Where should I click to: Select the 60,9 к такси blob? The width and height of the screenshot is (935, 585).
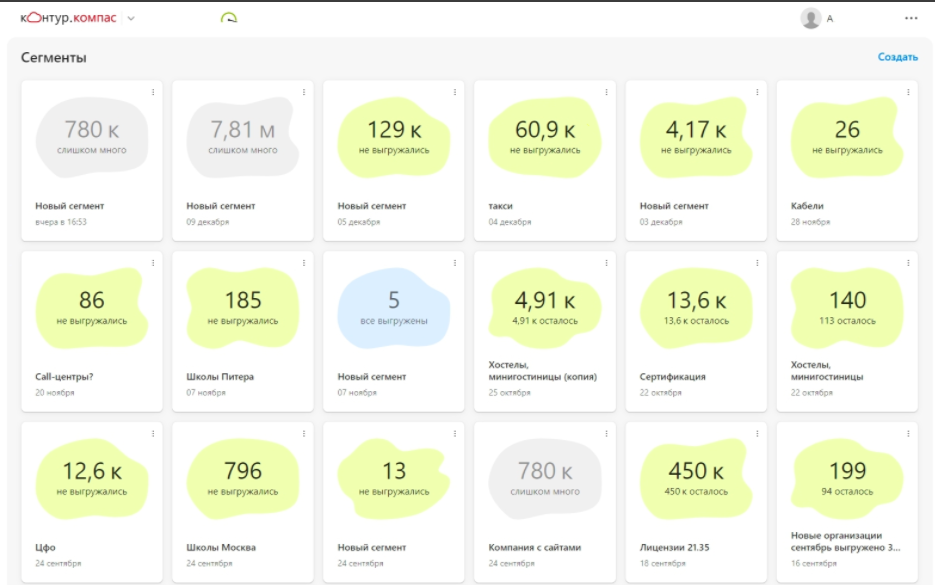(x=545, y=138)
